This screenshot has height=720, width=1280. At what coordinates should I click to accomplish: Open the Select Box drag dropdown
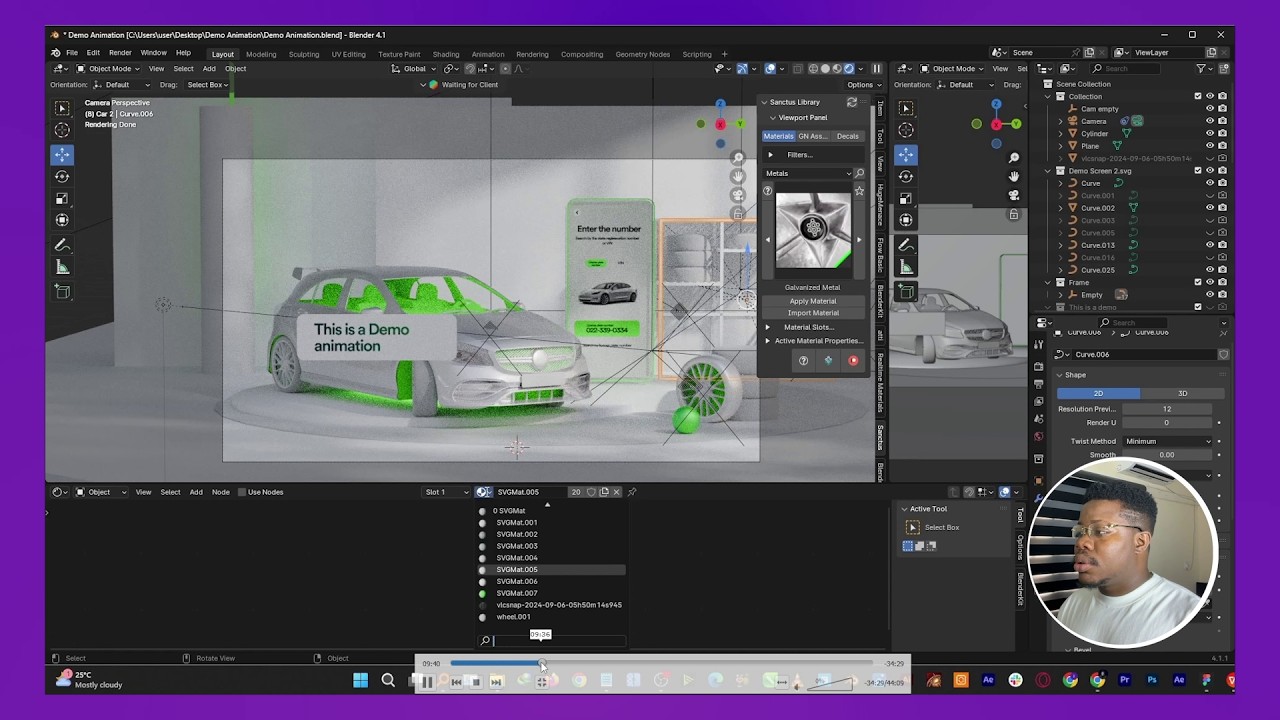pos(208,85)
